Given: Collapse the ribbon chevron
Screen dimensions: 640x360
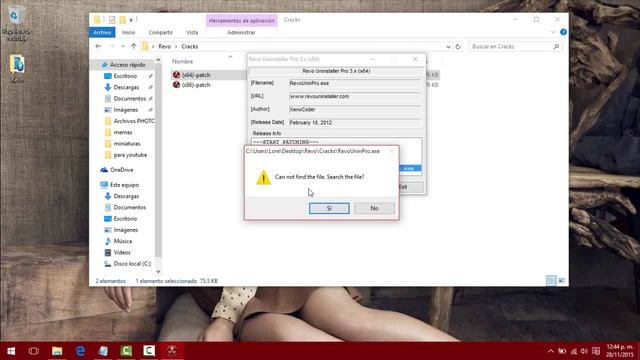Looking at the screenshot, I should tap(553, 32).
